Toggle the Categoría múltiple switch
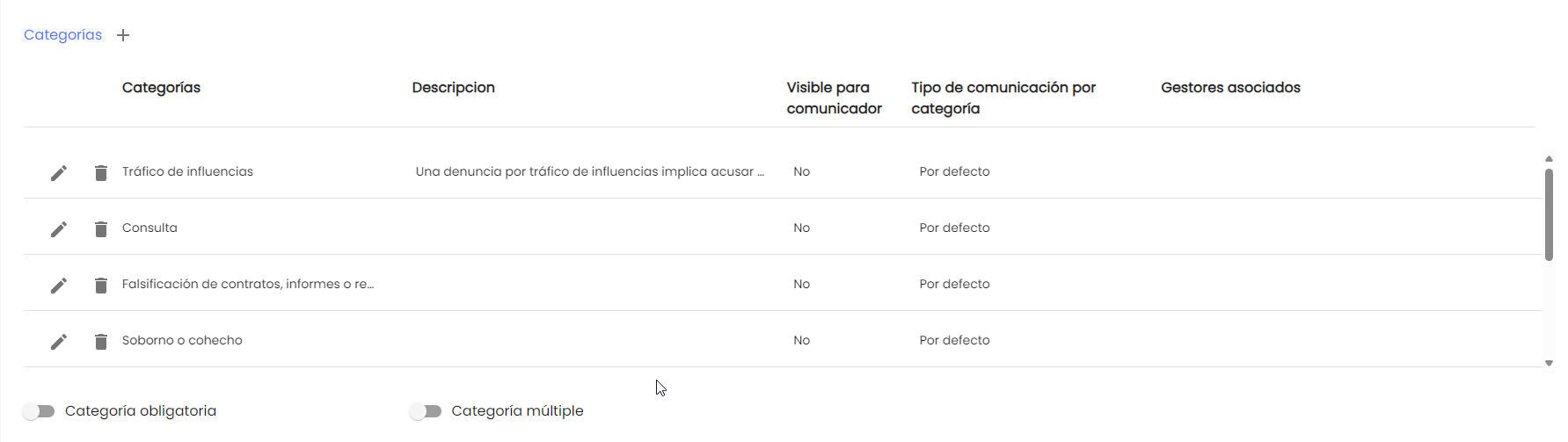This screenshot has height=442, width=1568. 426,411
